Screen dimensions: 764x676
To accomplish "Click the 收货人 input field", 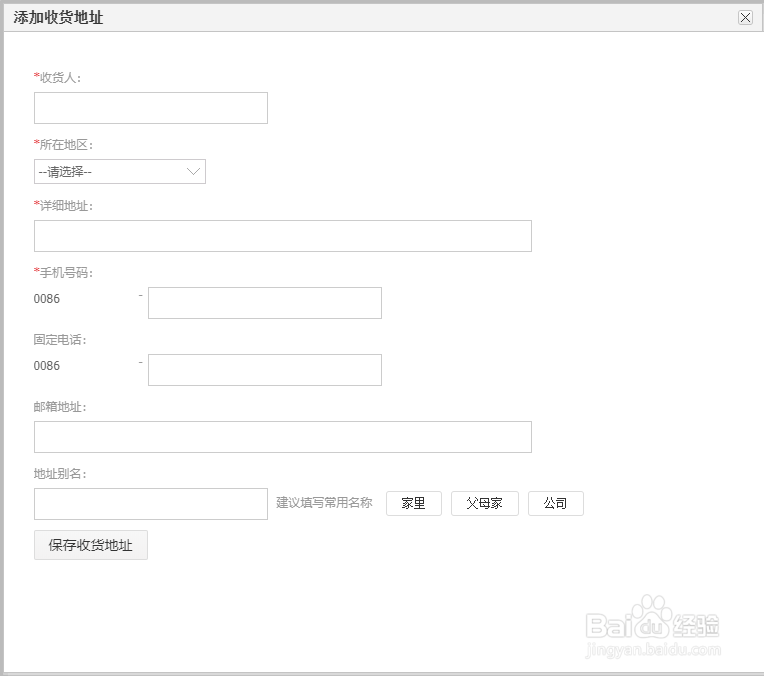I will pyautogui.click(x=151, y=108).
